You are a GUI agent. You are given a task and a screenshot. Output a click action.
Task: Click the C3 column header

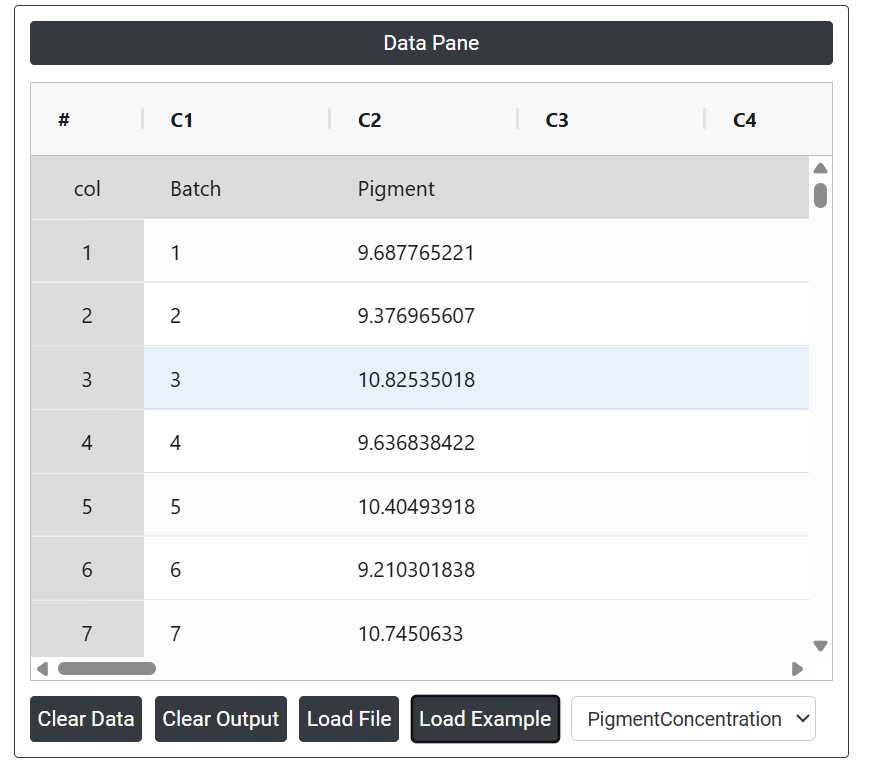pos(557,120)
